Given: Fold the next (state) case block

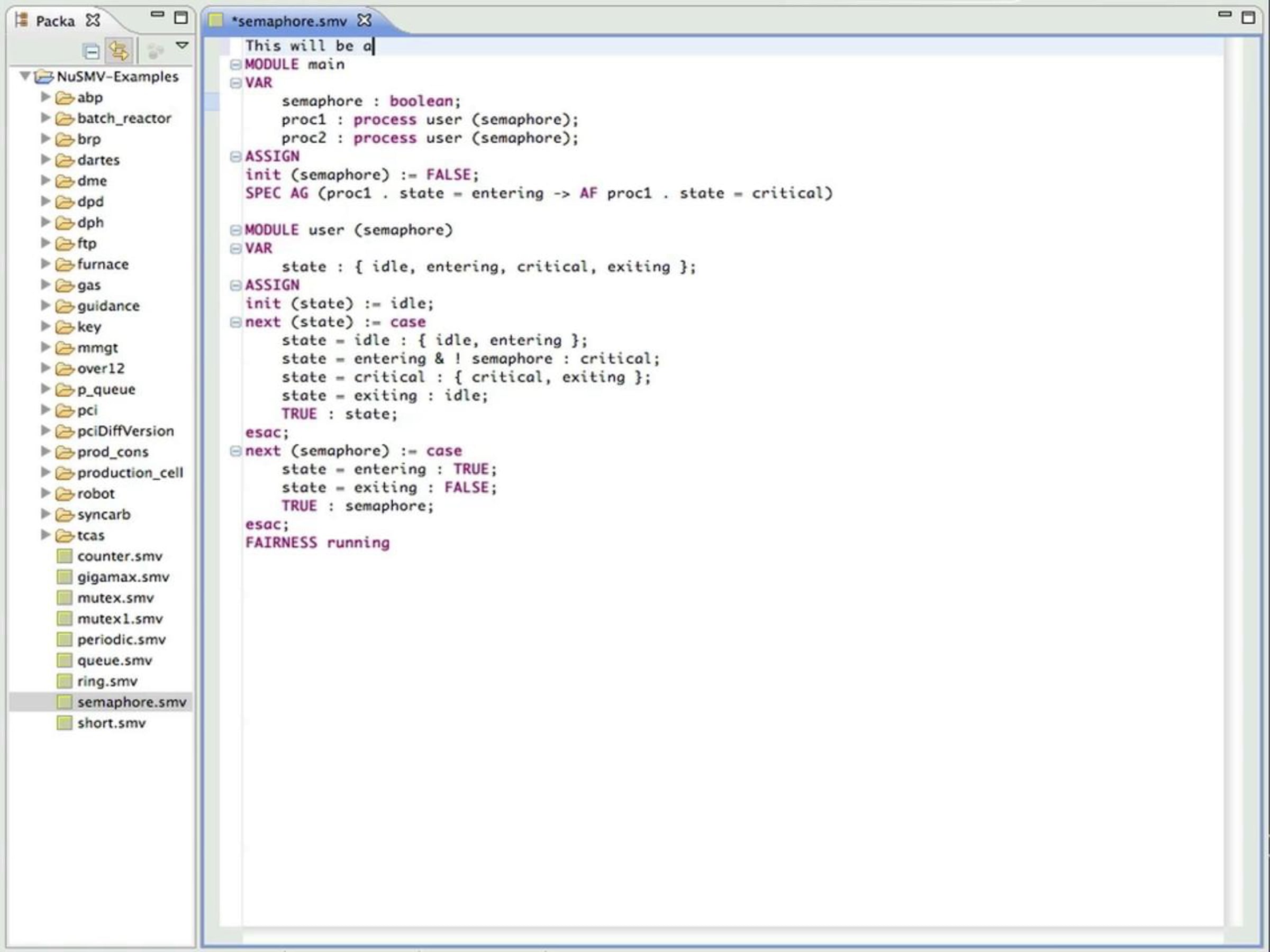Looking at the screenshot, I should tap(235, 323).
